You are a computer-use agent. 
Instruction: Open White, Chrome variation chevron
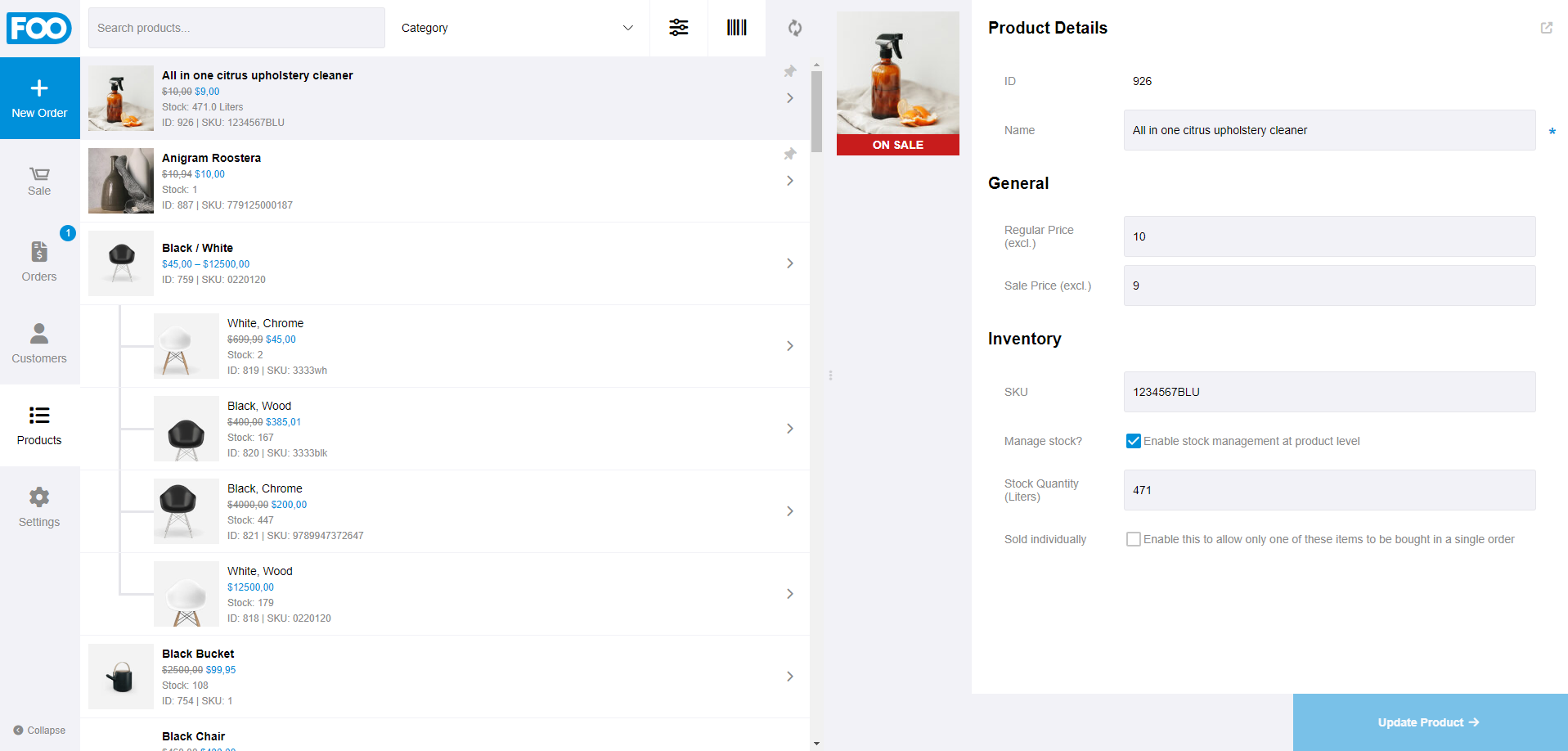coord(790,346)
